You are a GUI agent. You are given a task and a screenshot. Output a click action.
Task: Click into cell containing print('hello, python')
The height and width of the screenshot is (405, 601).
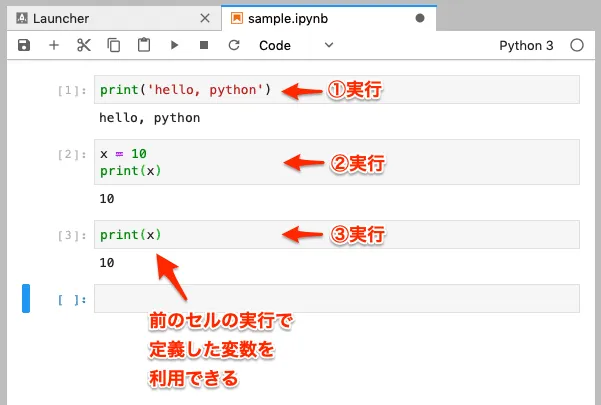(337, 90)
